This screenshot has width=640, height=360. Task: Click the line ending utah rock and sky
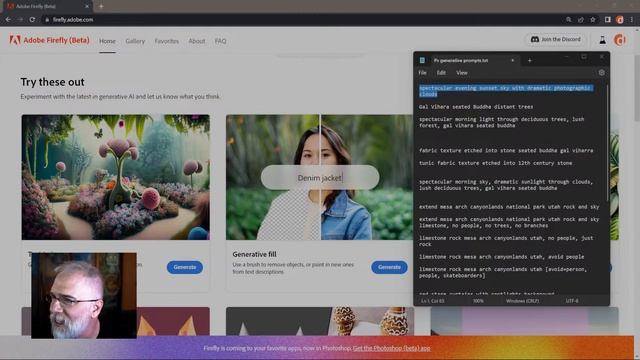[x=509, y=207]
